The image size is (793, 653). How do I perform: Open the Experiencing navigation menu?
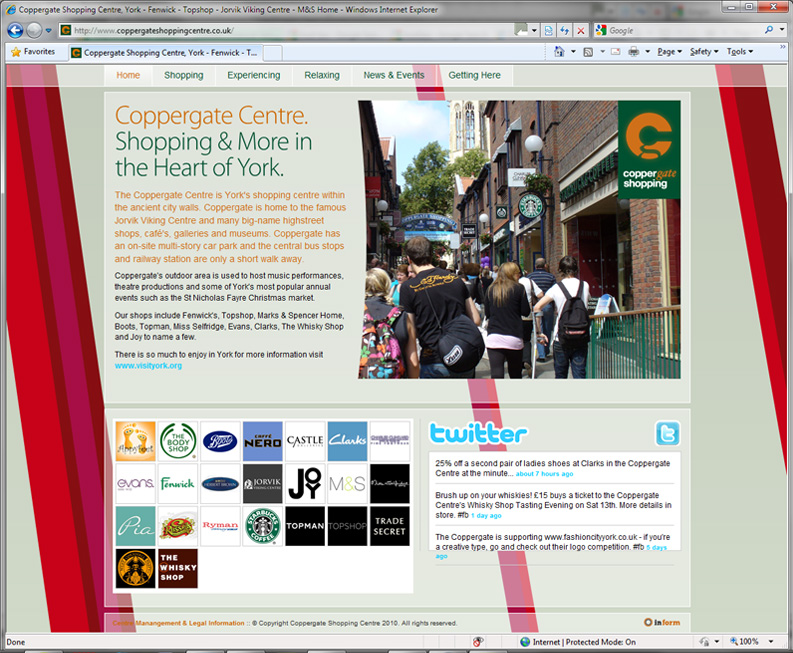(253, 75)
